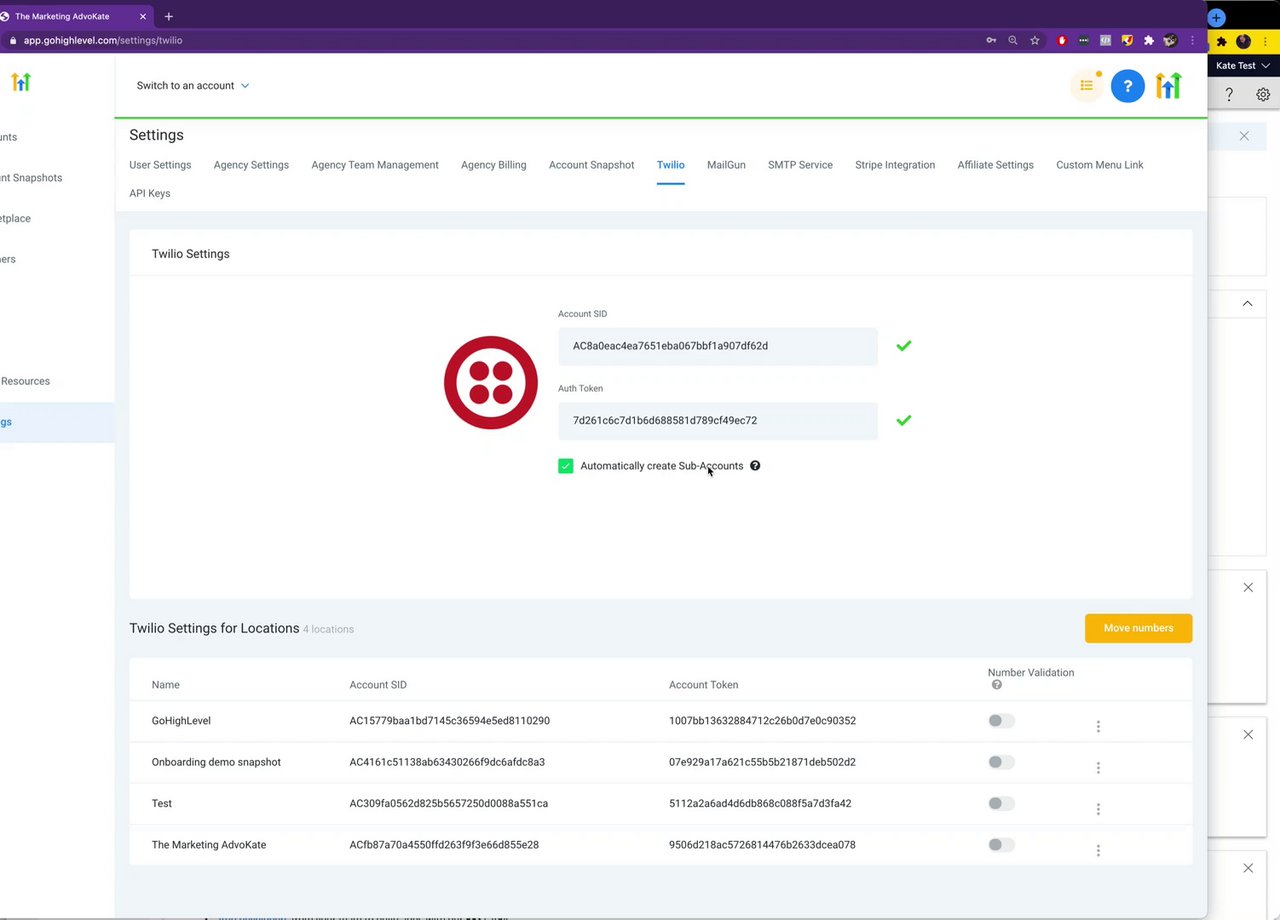Image resolution: width=1280 pixels, height=920 pixels.
Task: Open the Affiliate Settings tab
Action: coord(996,165)
